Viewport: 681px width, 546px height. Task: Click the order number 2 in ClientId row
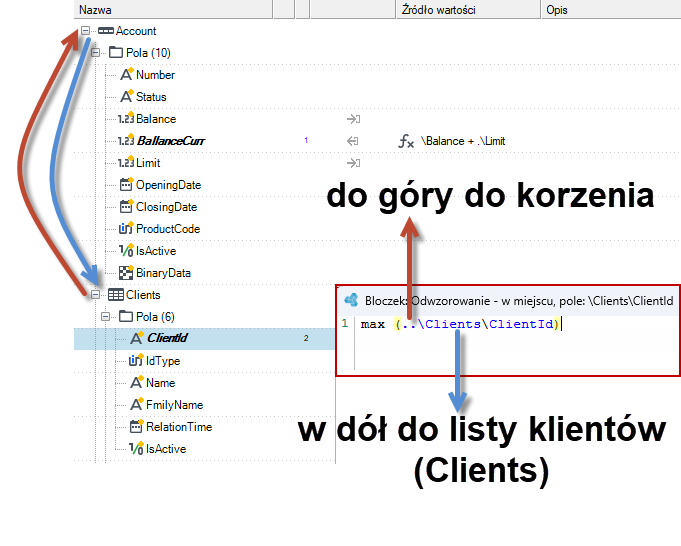click(x=306, y=338)
